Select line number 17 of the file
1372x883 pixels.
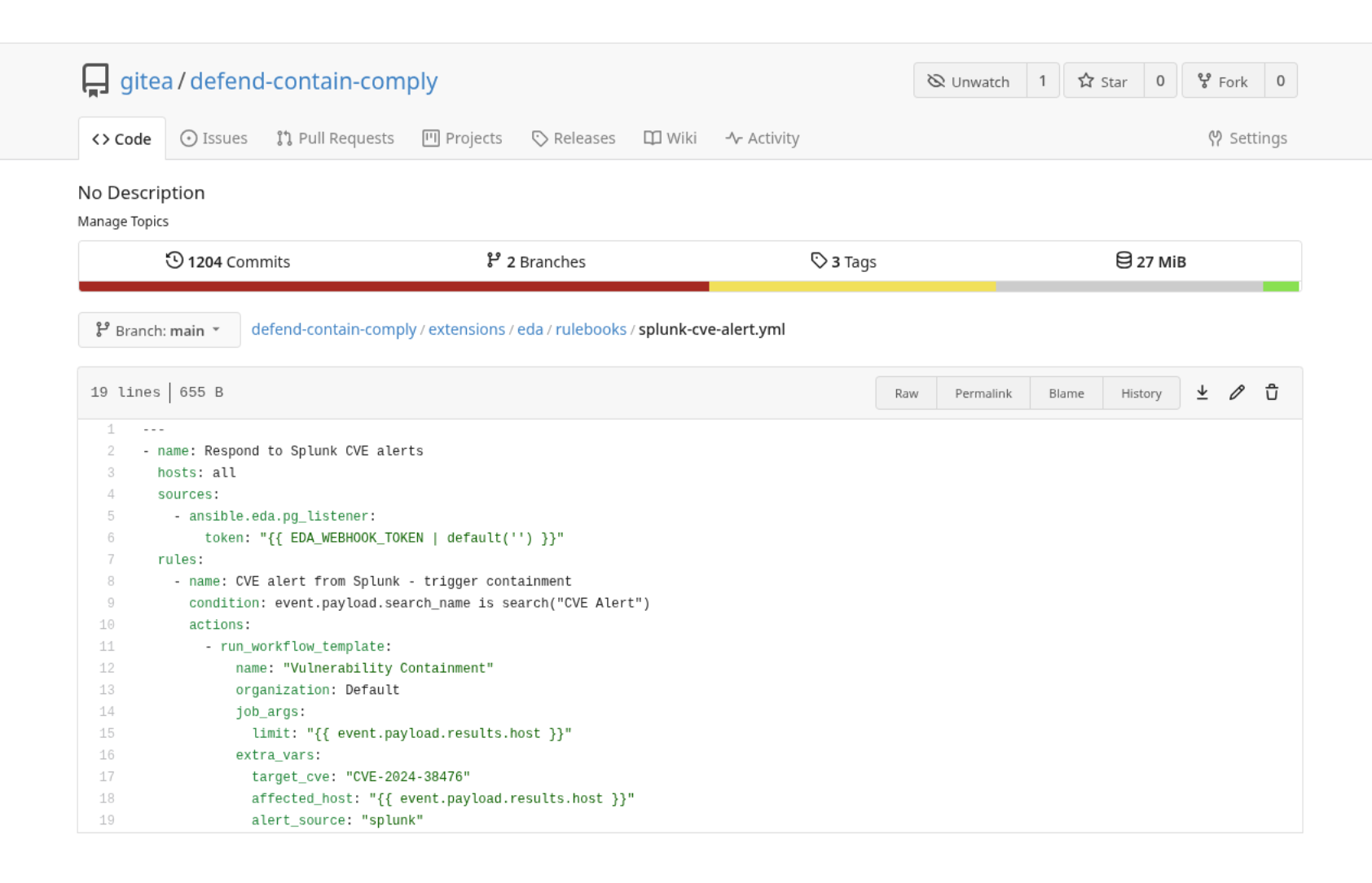107,777
